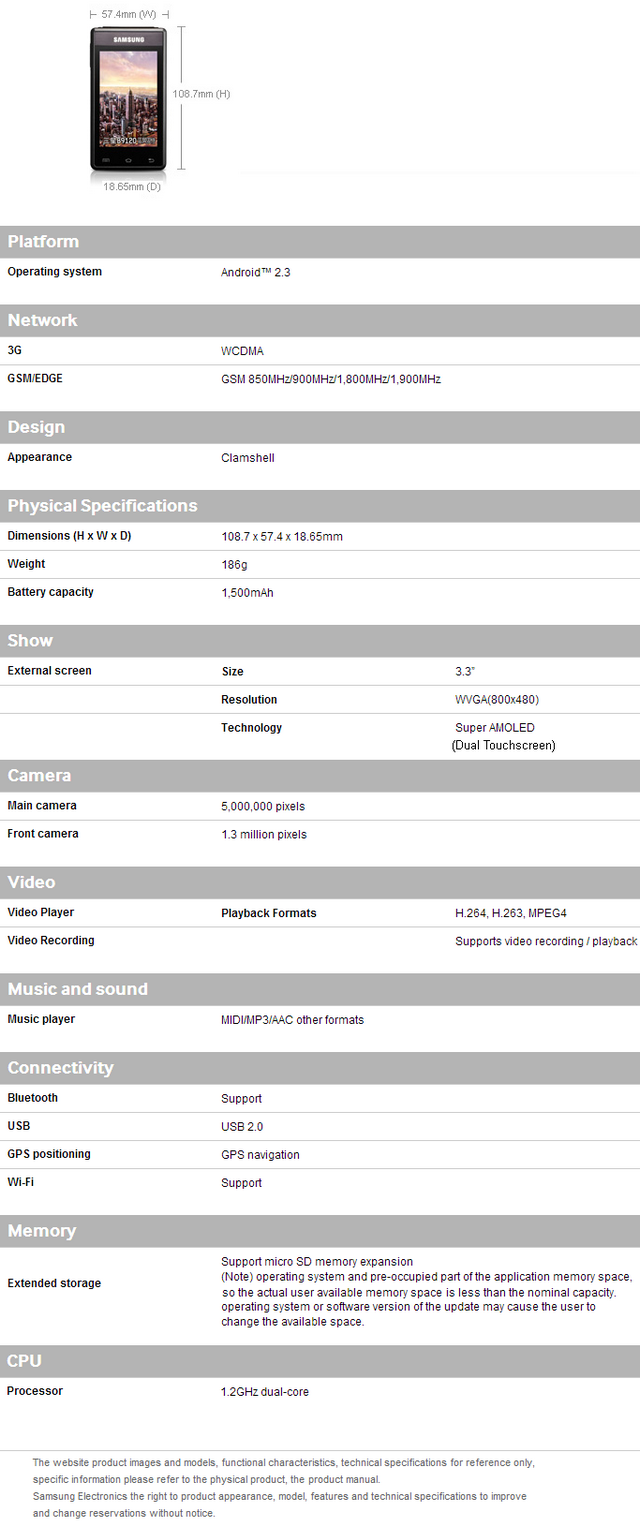Select the Extended storage row label
Viewport: 640px width, 1527px height.
point(54,1283)
